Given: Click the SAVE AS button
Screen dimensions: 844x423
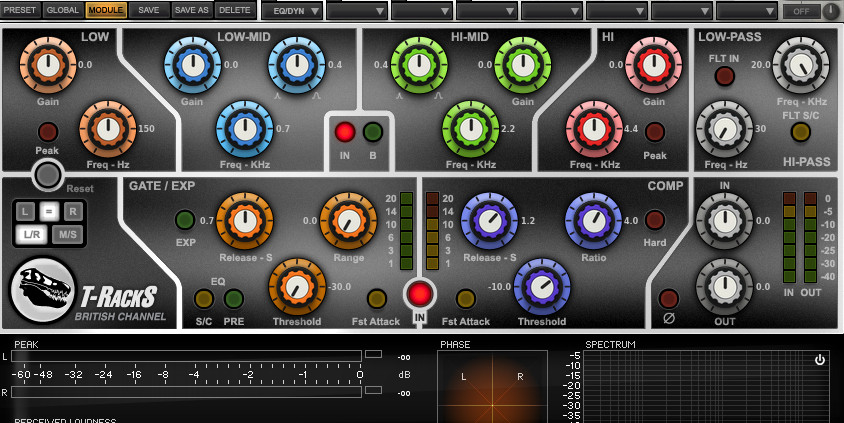Looking at the screenshot, I should [x=192, y=10].
